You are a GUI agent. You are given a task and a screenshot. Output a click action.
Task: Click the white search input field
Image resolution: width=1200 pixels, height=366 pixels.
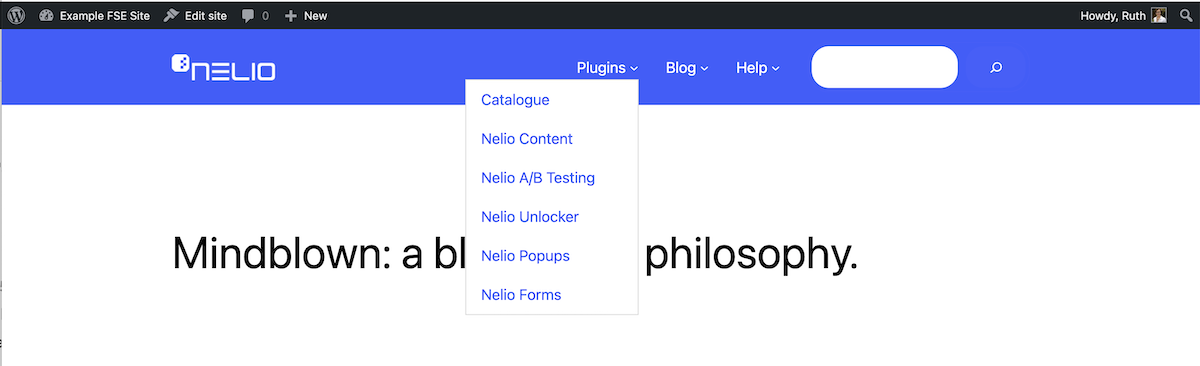click(x=885, y=67)
